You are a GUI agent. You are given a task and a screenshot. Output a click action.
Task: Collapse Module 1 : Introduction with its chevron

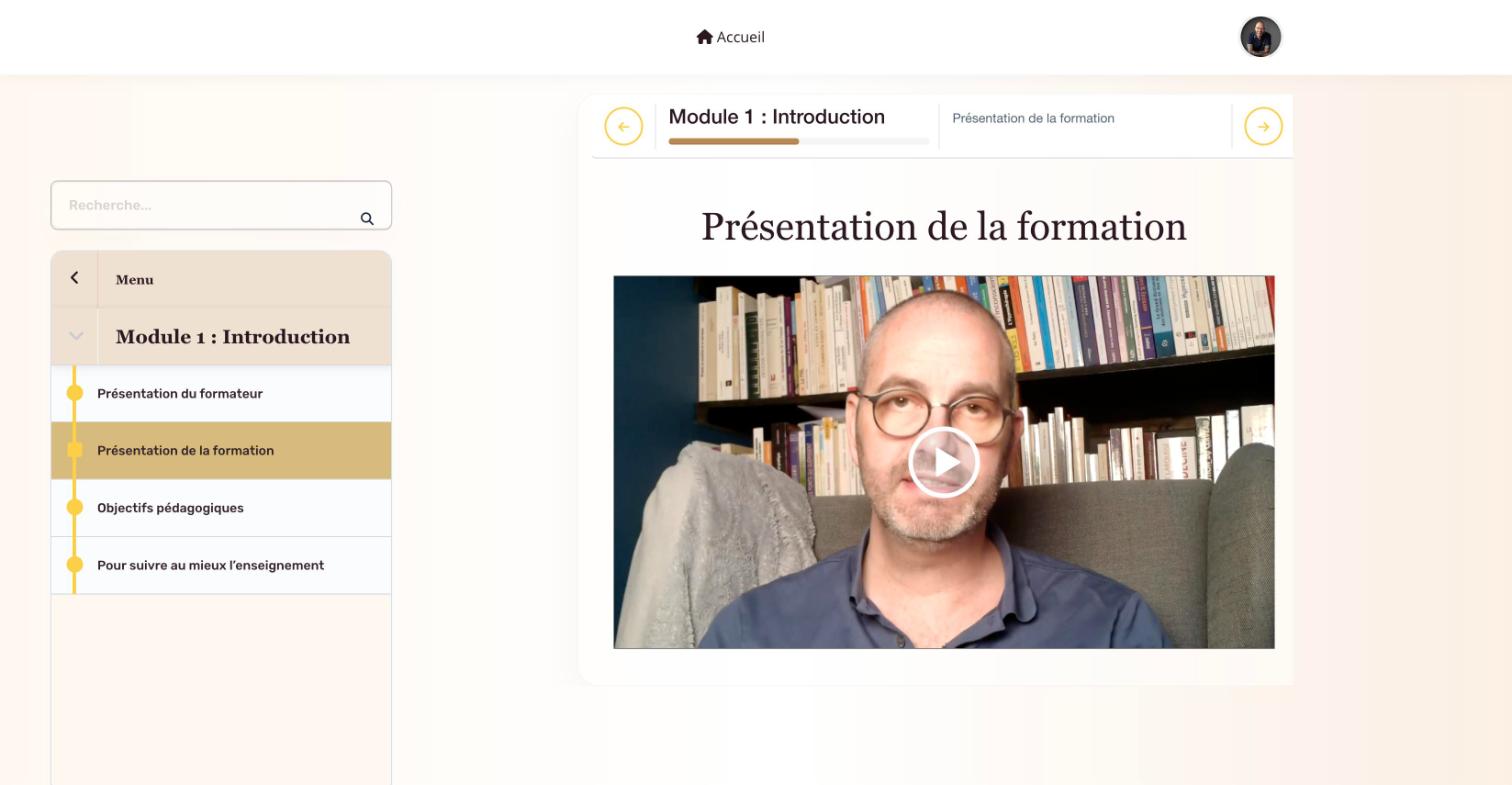(x=76, y=336)
